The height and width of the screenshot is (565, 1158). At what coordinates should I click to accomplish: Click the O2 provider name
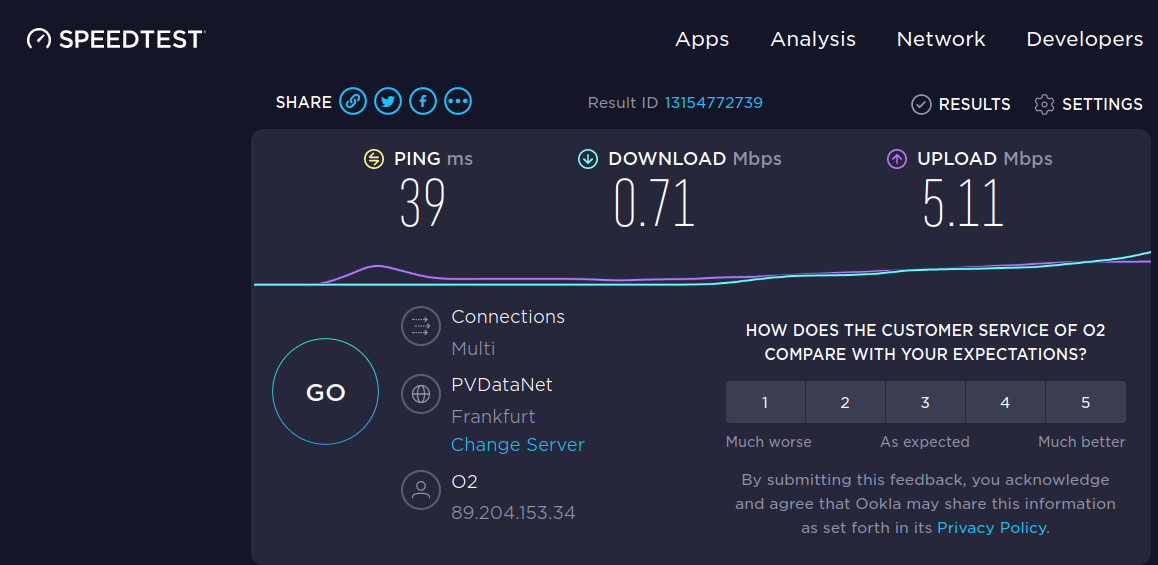coord(465,482)
